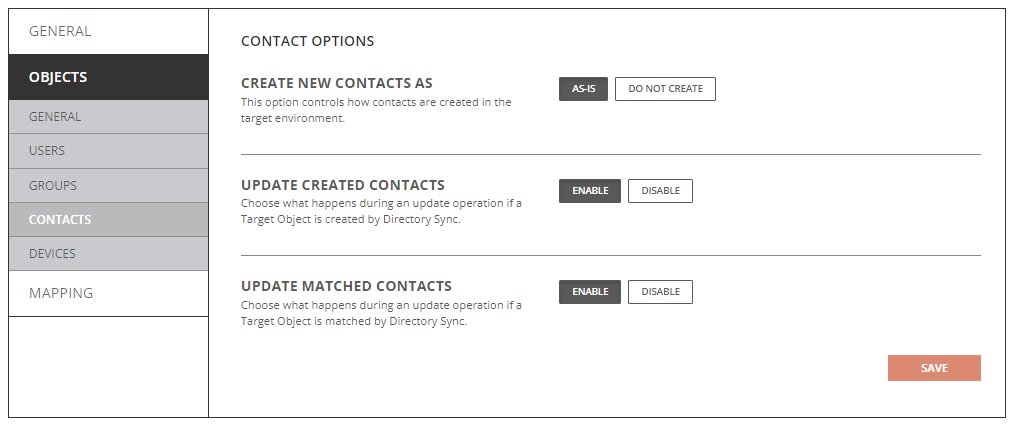Image resolution: width=1016 pixels, height=429 pixels.
Task: Choose AS-IS for creating new contacts
Action: 583,89
